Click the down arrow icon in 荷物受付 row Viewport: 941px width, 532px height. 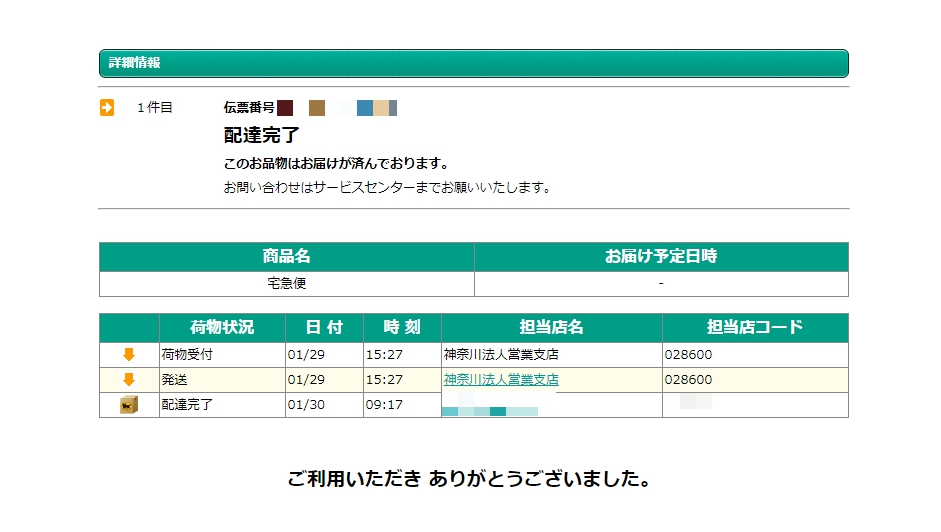coord(128,354)
